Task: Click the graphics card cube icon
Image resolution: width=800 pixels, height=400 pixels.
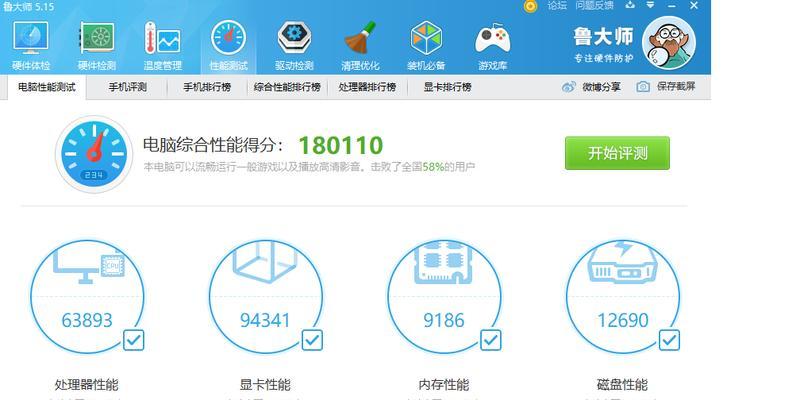Action: (x=265, y=262)
